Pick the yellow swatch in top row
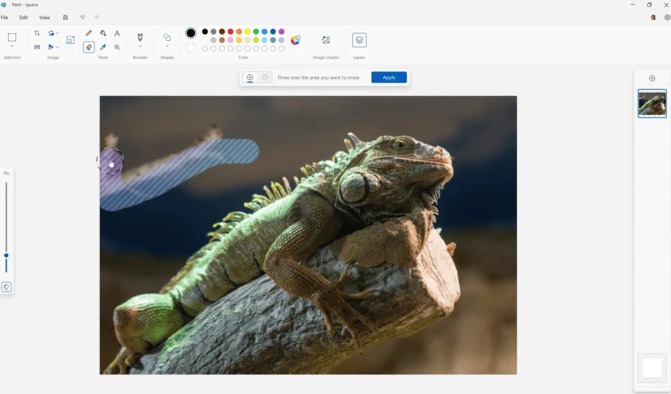671x394 pixels. tap(247, 32)
